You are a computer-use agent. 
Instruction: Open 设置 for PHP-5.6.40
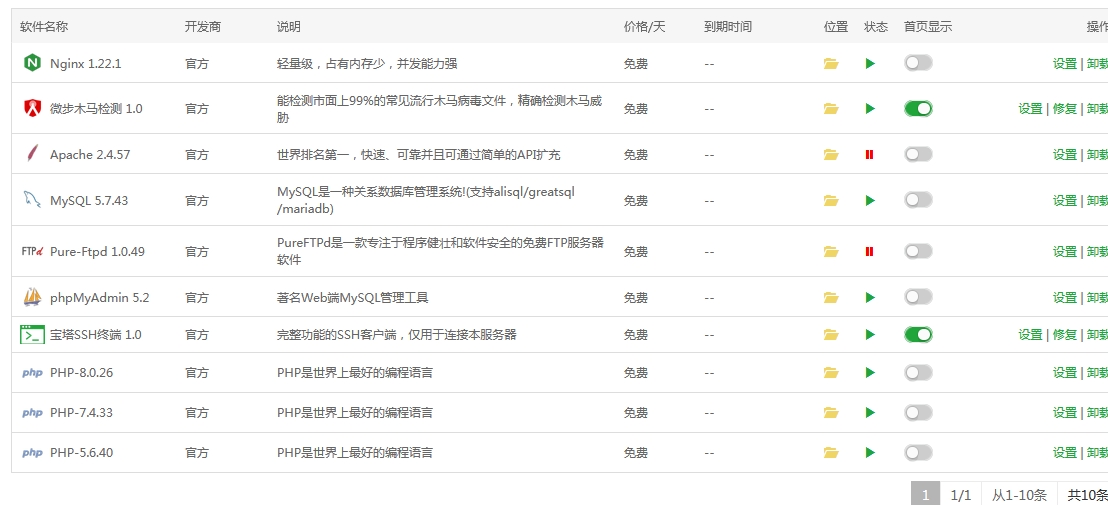click(1065, 453)
